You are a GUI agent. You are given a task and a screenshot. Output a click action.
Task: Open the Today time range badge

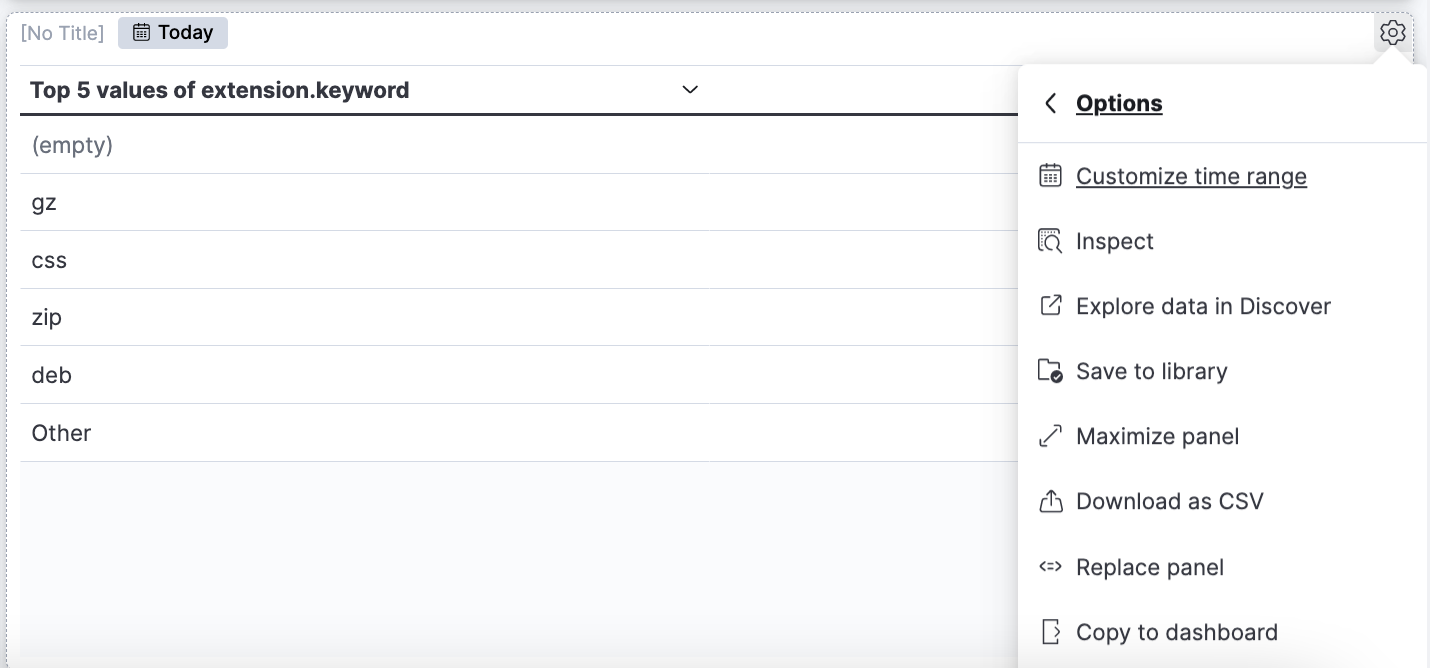click(173, 33)
